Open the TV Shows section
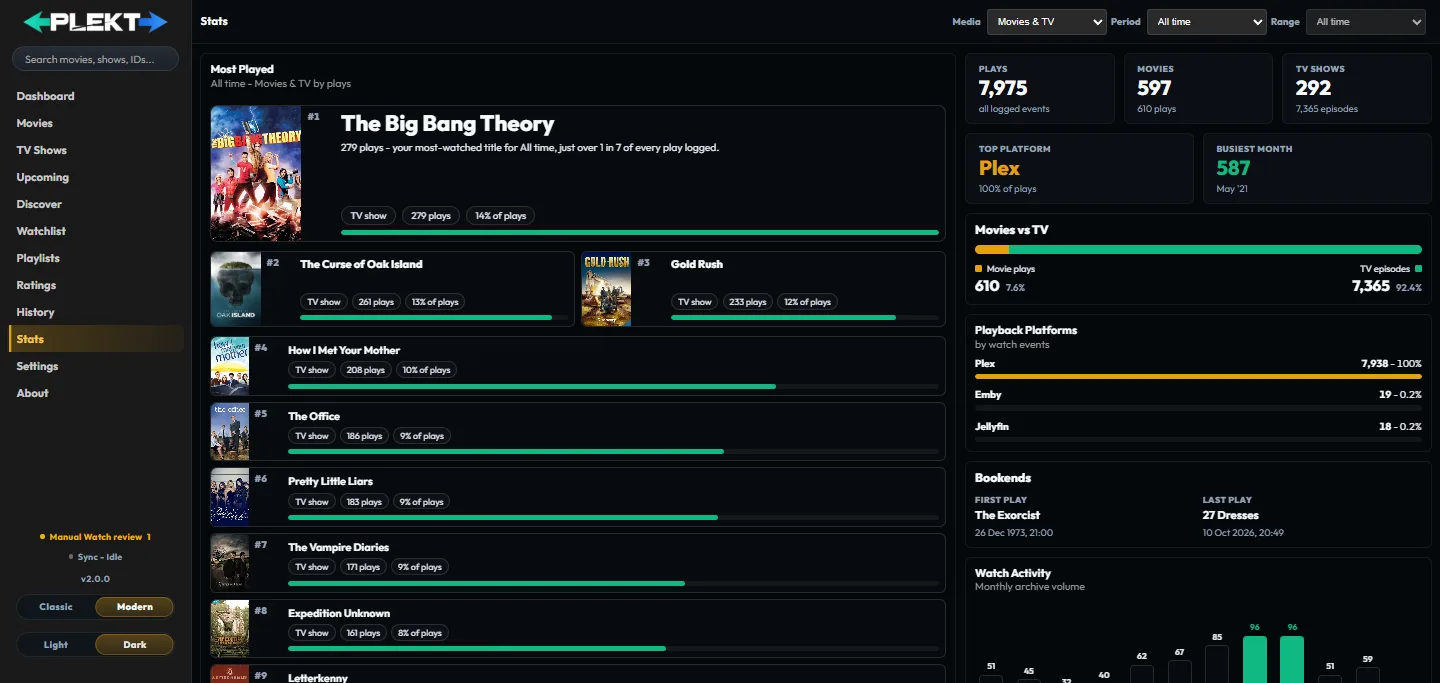This screenshot has height=683, width=1440. coord(96,150)
